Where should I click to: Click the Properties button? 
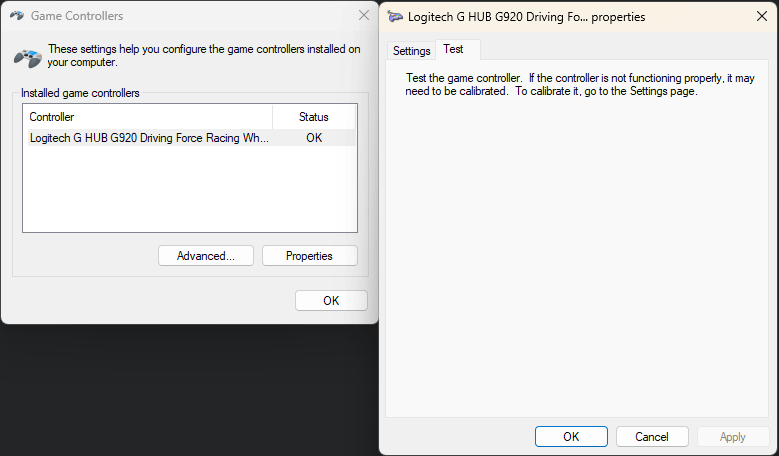[310, 256]
